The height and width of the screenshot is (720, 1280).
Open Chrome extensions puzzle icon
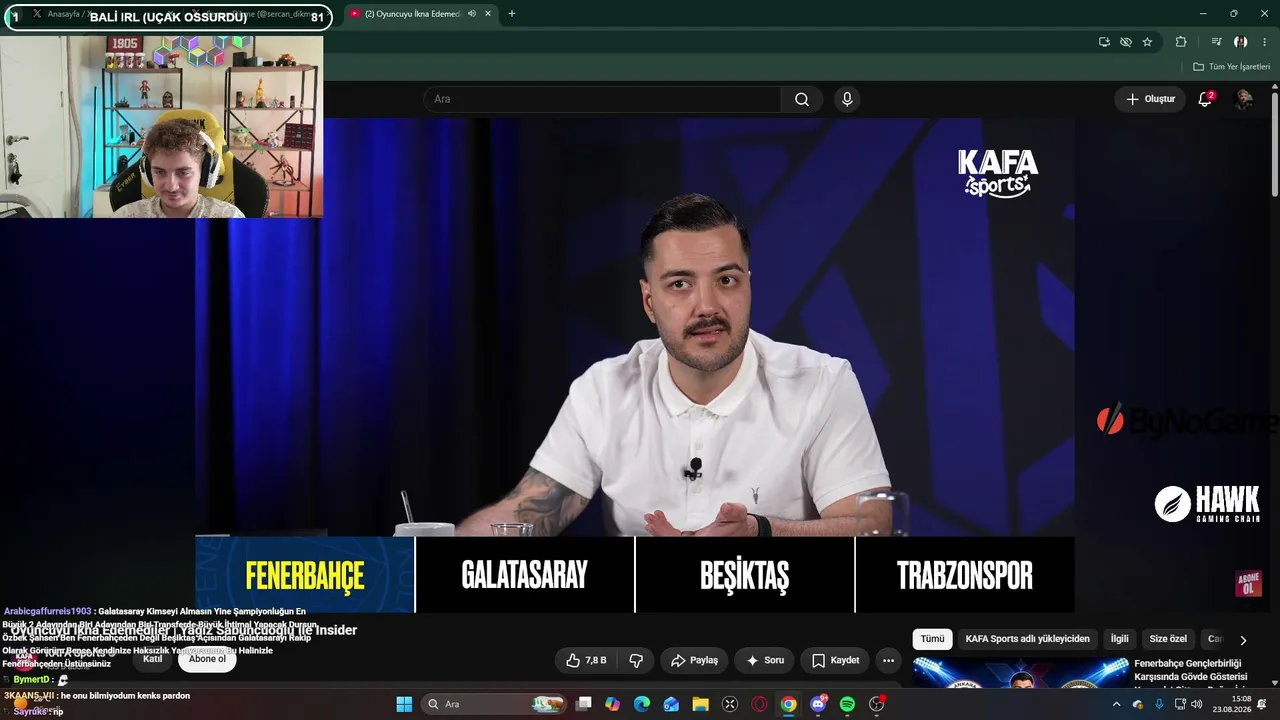1181,42
